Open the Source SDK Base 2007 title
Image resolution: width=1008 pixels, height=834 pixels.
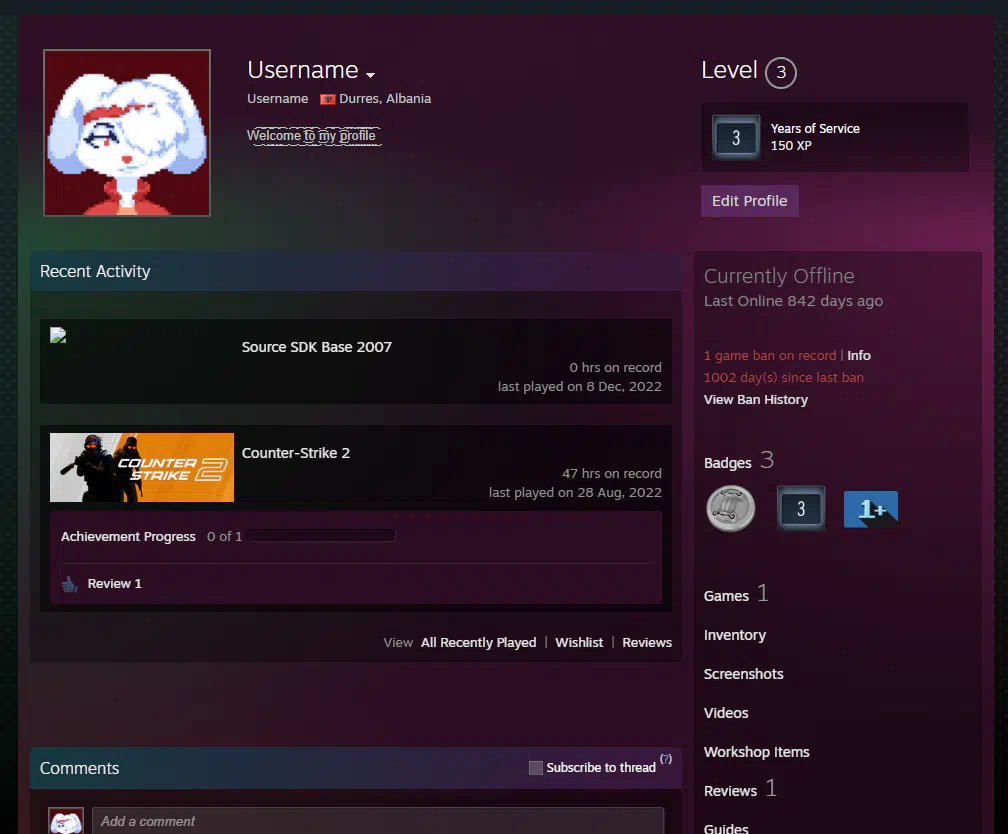pyautogui.click(x=316, y=347)
